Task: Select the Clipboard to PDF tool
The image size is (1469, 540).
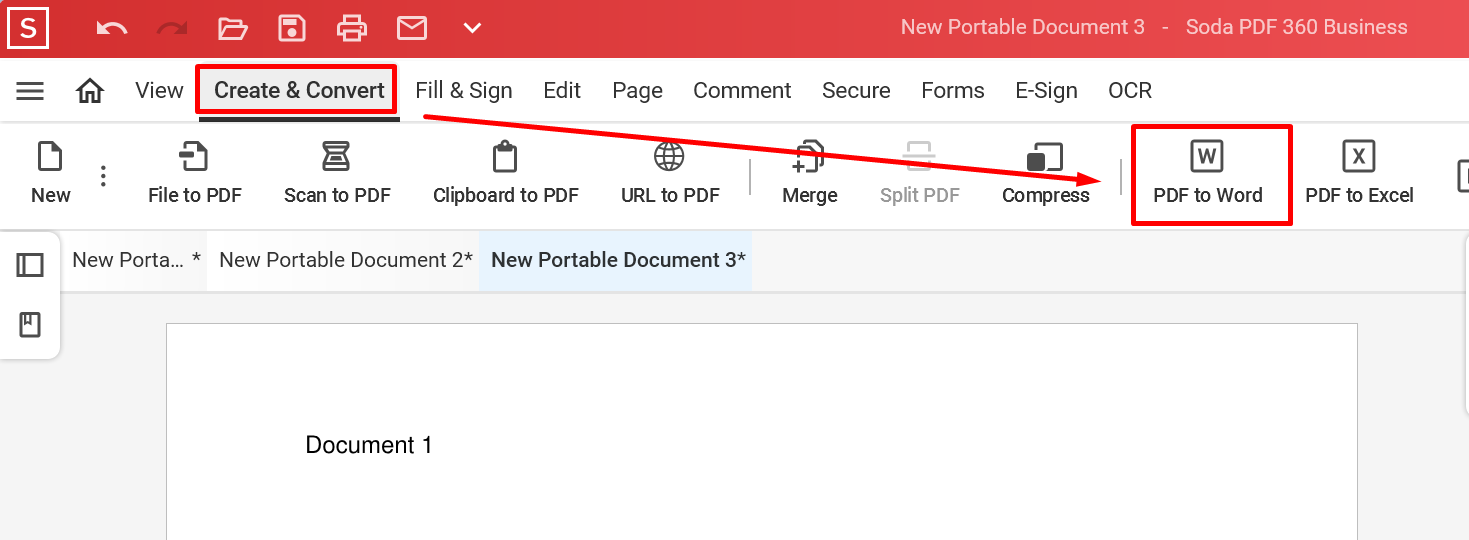Action: coord(506,174)
